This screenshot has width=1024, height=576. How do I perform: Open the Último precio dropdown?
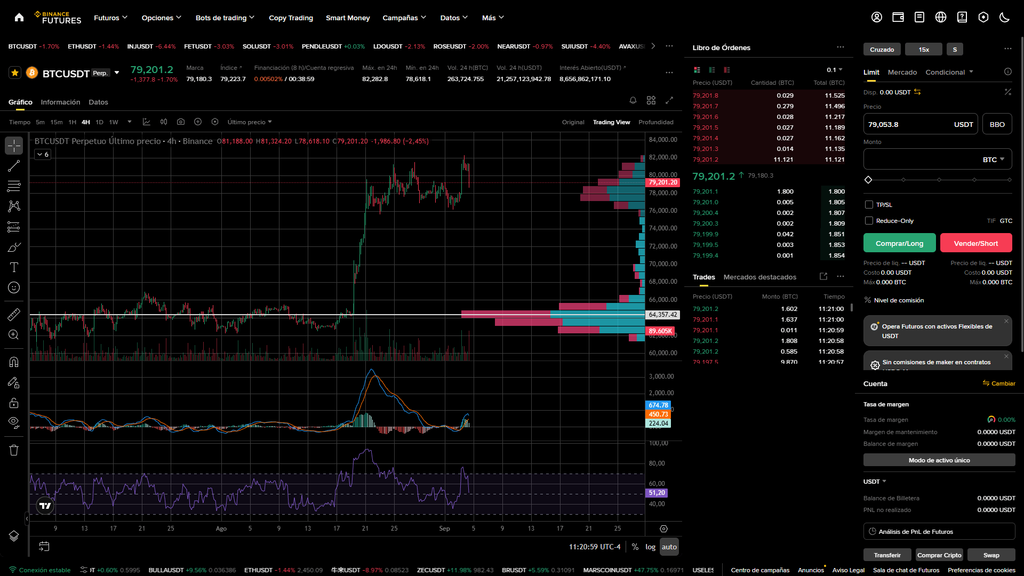tap(249, 122)
